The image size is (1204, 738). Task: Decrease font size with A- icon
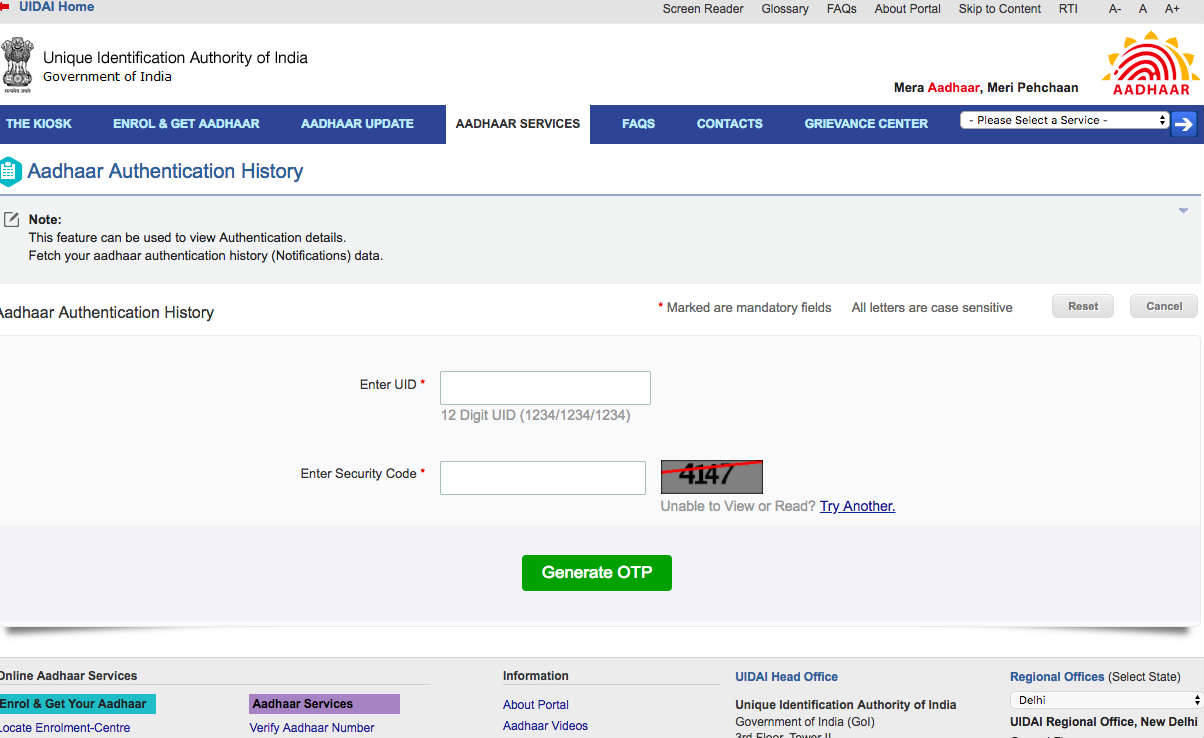[1115, 8]
